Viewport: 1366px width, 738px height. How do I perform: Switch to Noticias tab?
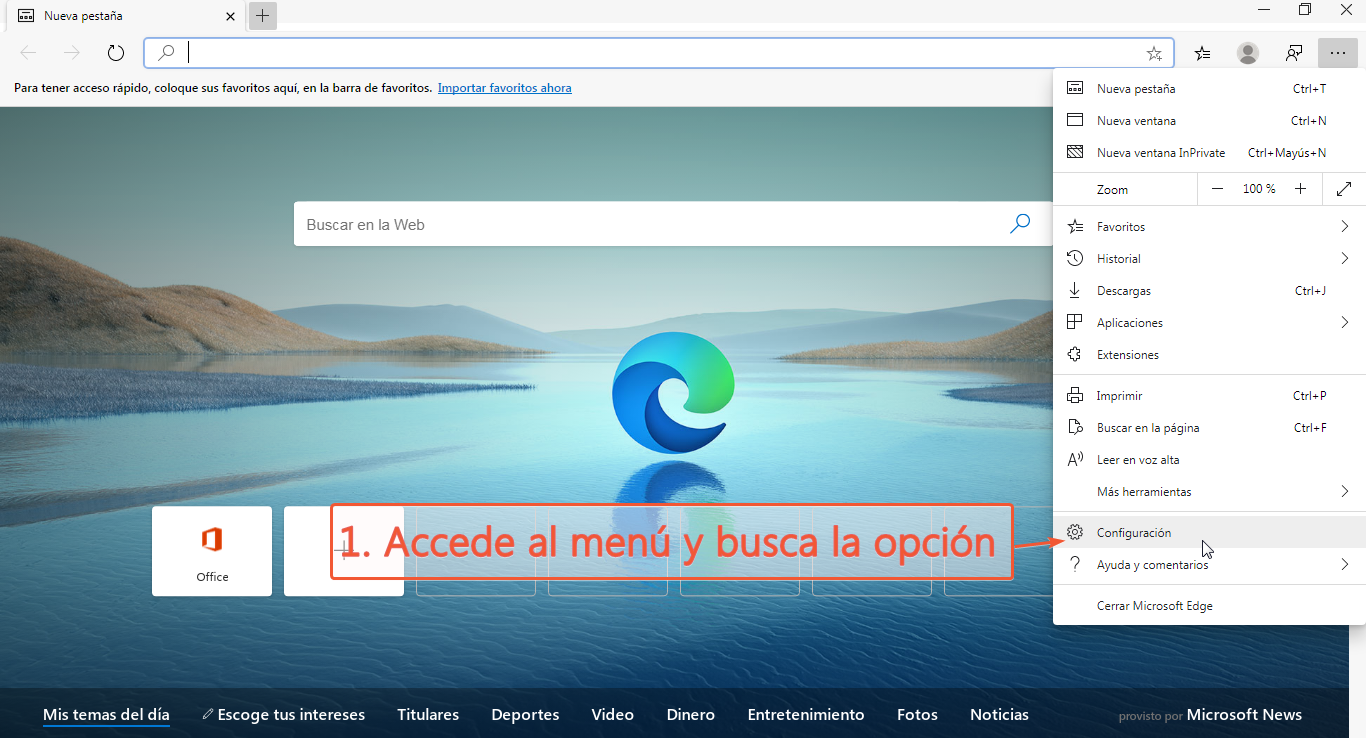[x=999, y=715]
